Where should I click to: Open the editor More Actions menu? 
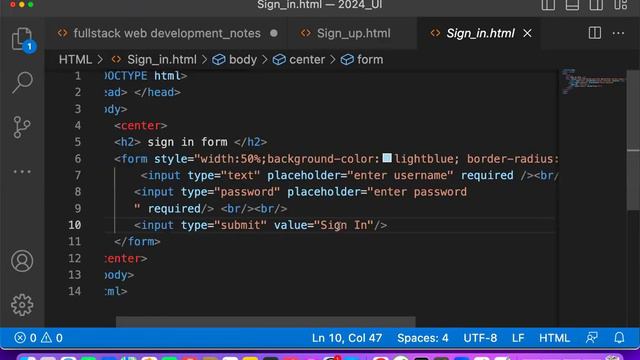tap(618, 33)
